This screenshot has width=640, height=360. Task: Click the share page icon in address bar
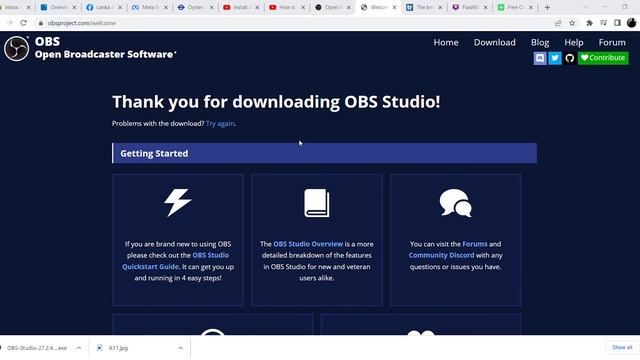tap(558, 23)
